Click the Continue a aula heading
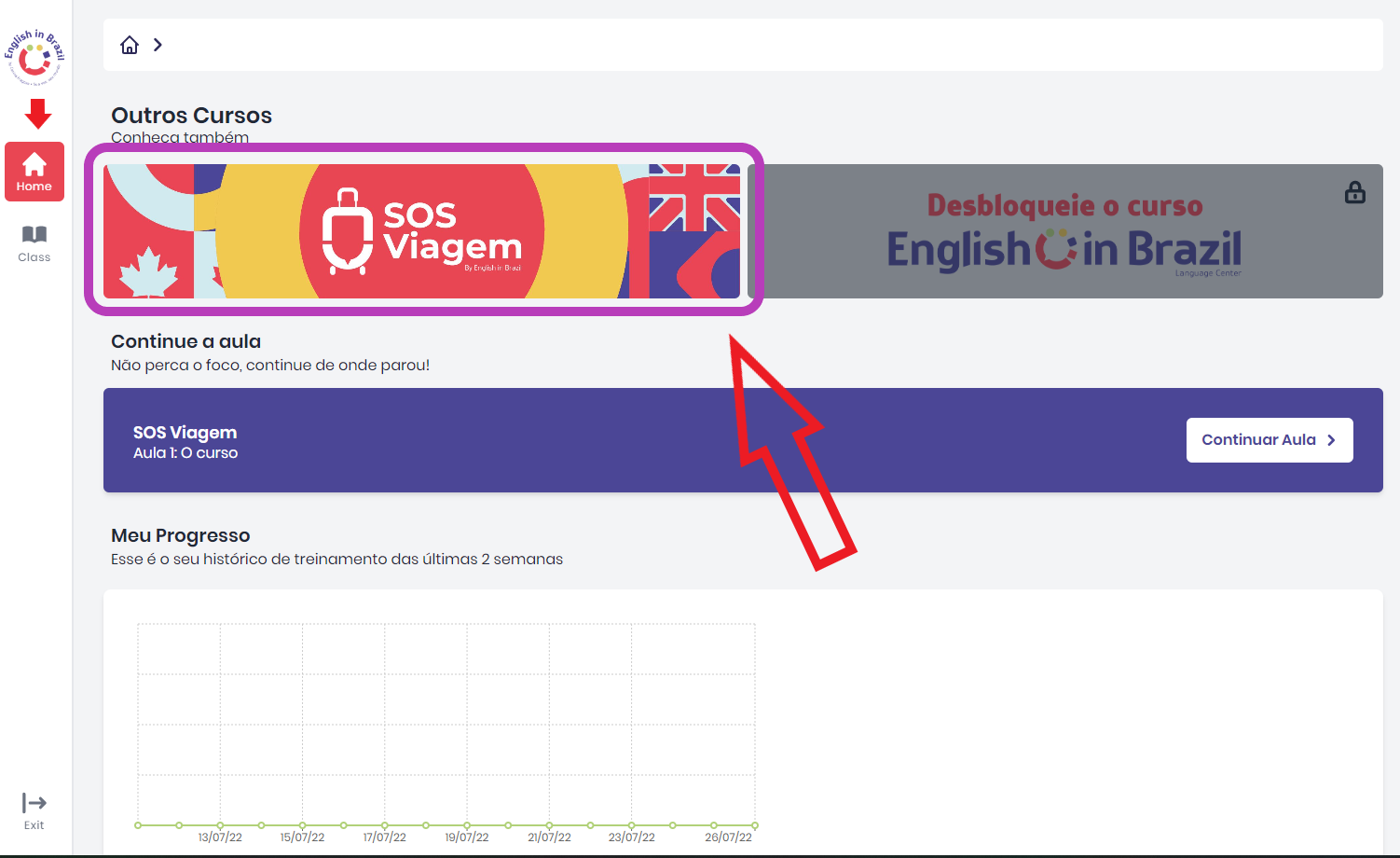Screen dimensions: 1400x858 click(x=185, y=341)
